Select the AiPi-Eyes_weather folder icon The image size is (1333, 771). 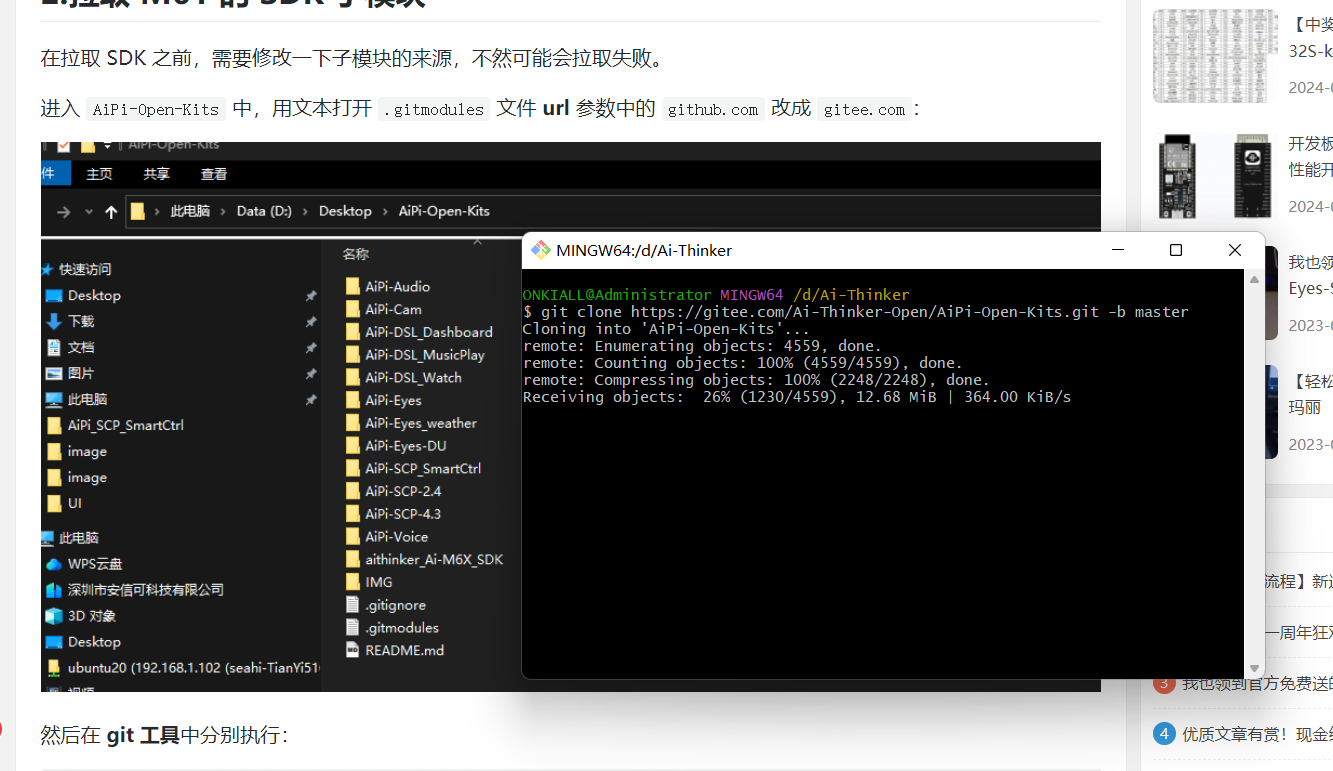[352, 423]
